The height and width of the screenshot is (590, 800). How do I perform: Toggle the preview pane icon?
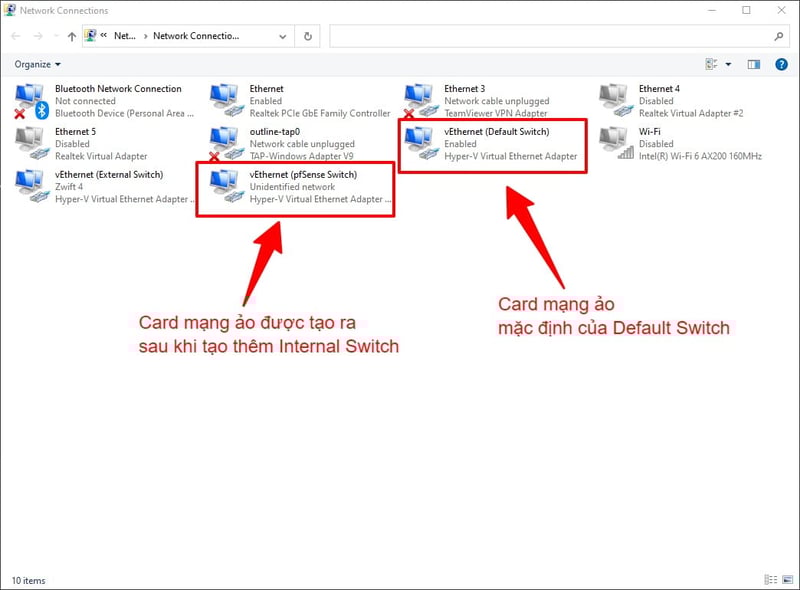tap(752, 64)
